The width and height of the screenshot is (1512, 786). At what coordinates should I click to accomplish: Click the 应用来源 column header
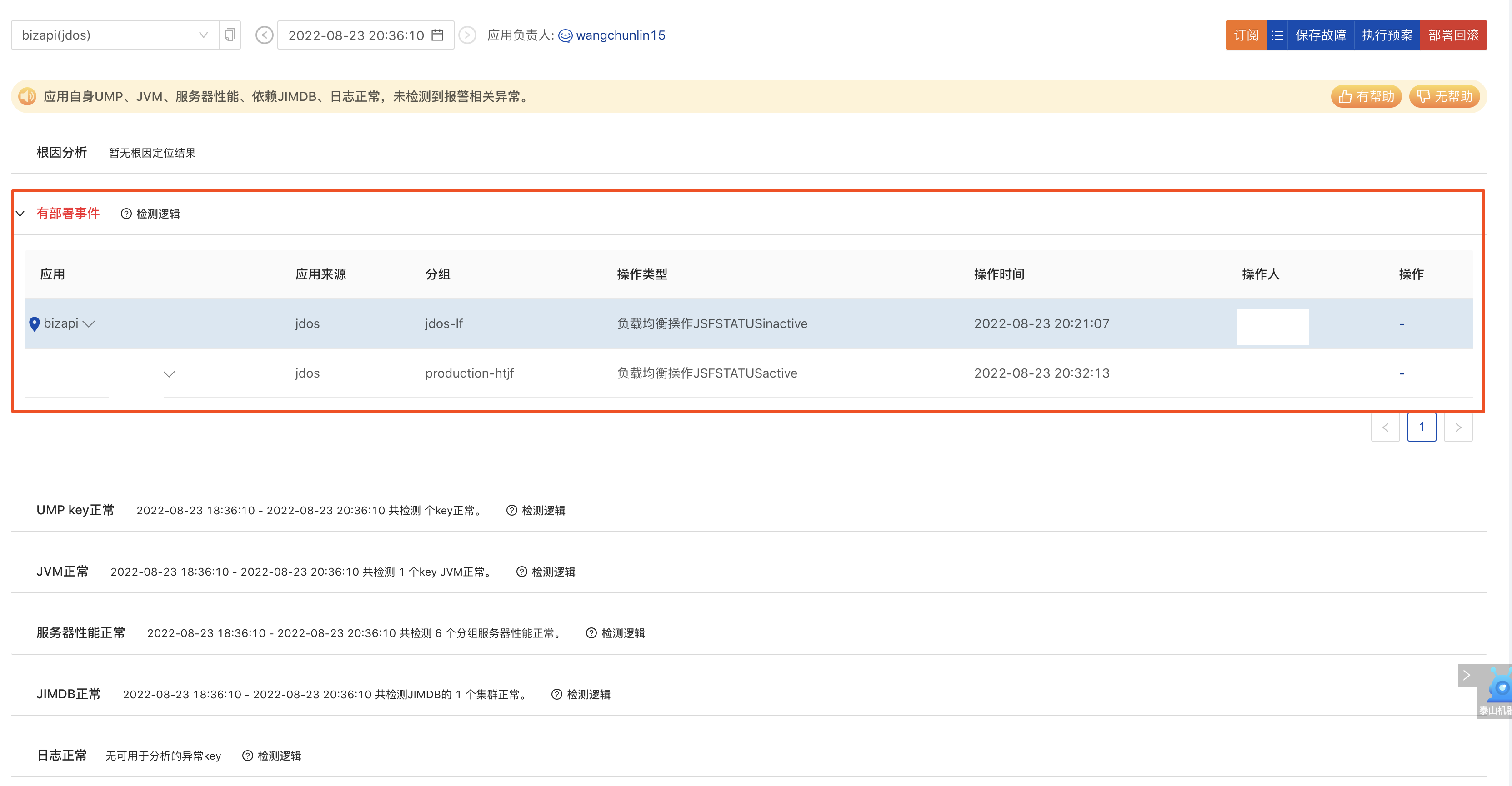pos(320,274)
